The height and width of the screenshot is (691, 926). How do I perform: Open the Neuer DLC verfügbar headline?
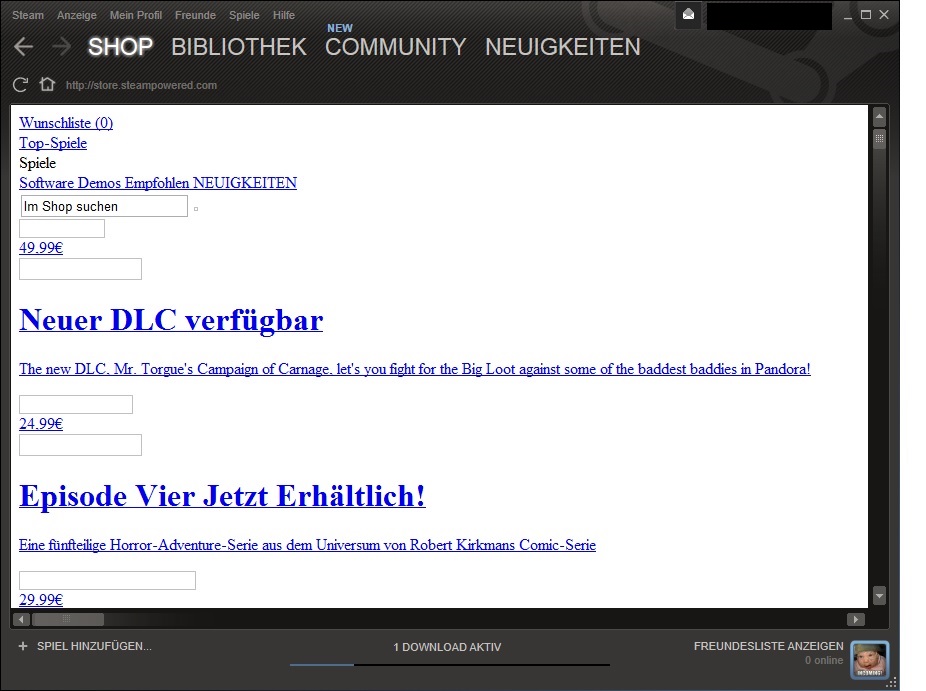point(171,320)
